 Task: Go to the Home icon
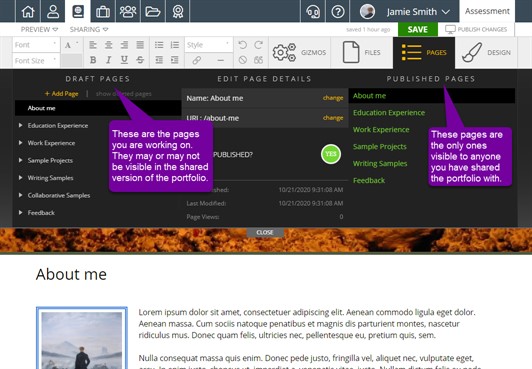tap(28, 11)
